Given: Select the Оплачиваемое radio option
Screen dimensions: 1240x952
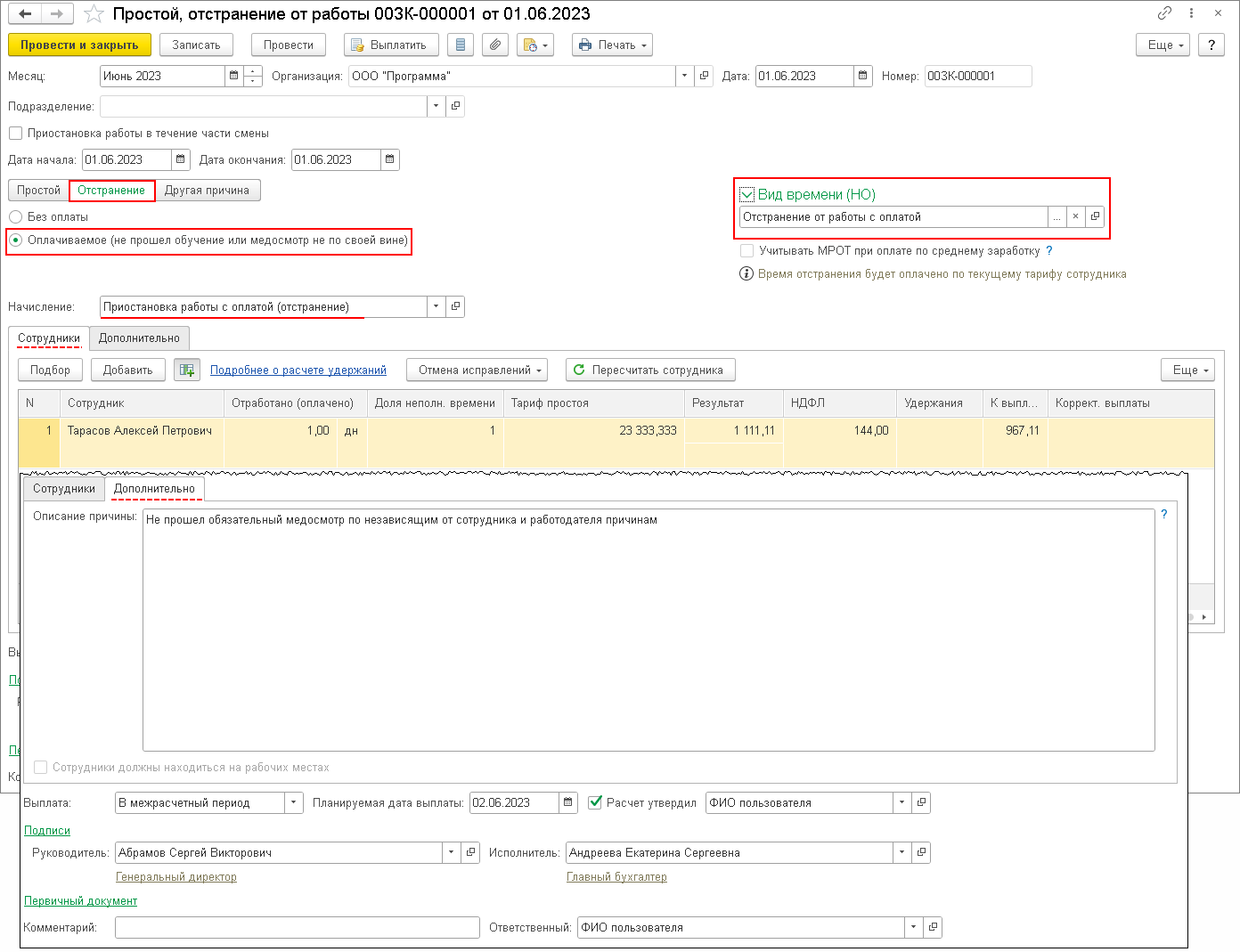Looking at the screenshot, I should [15, 240].
